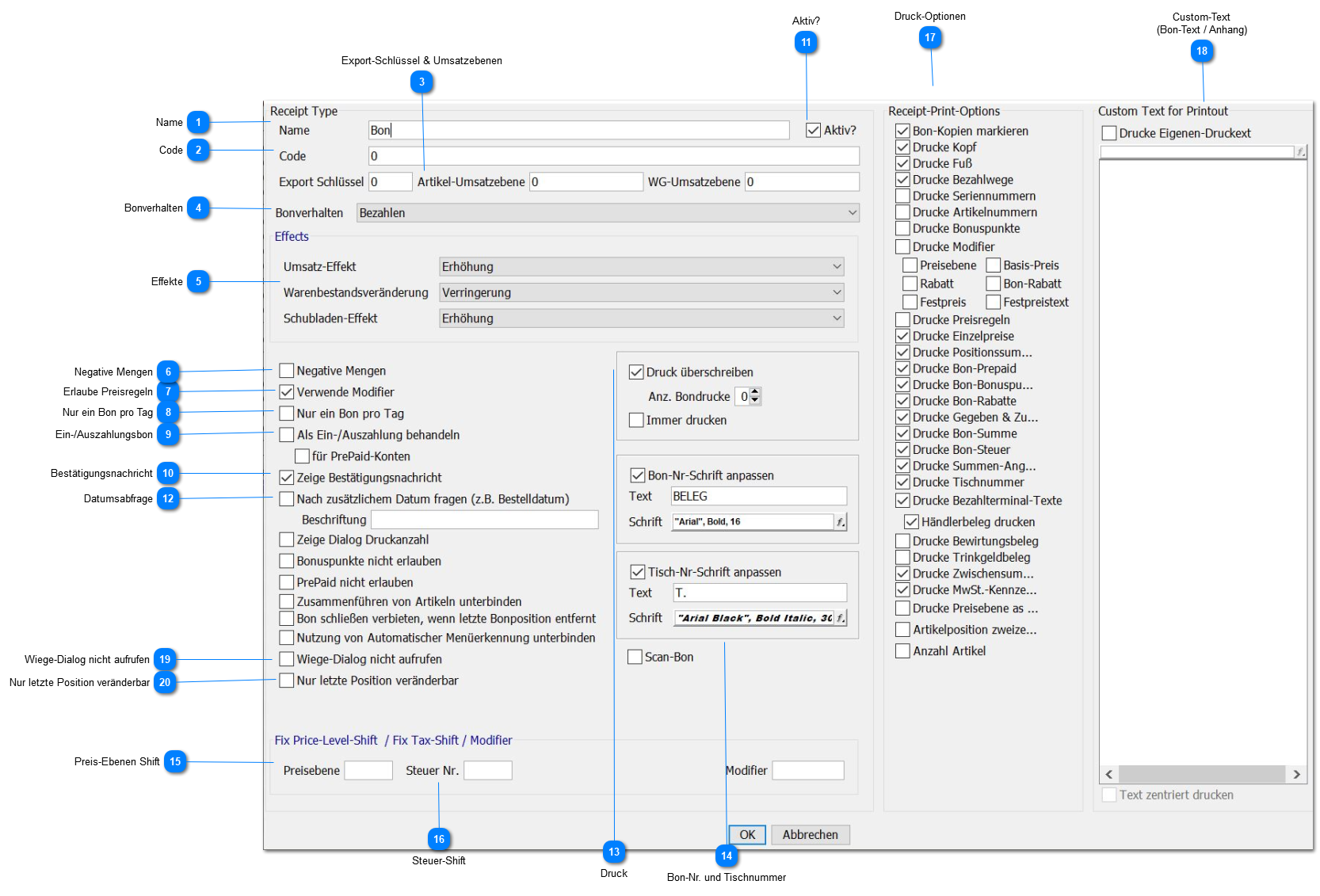Open Warenbestandsveränderung dropdown
1320x896 pixels.
642,292
